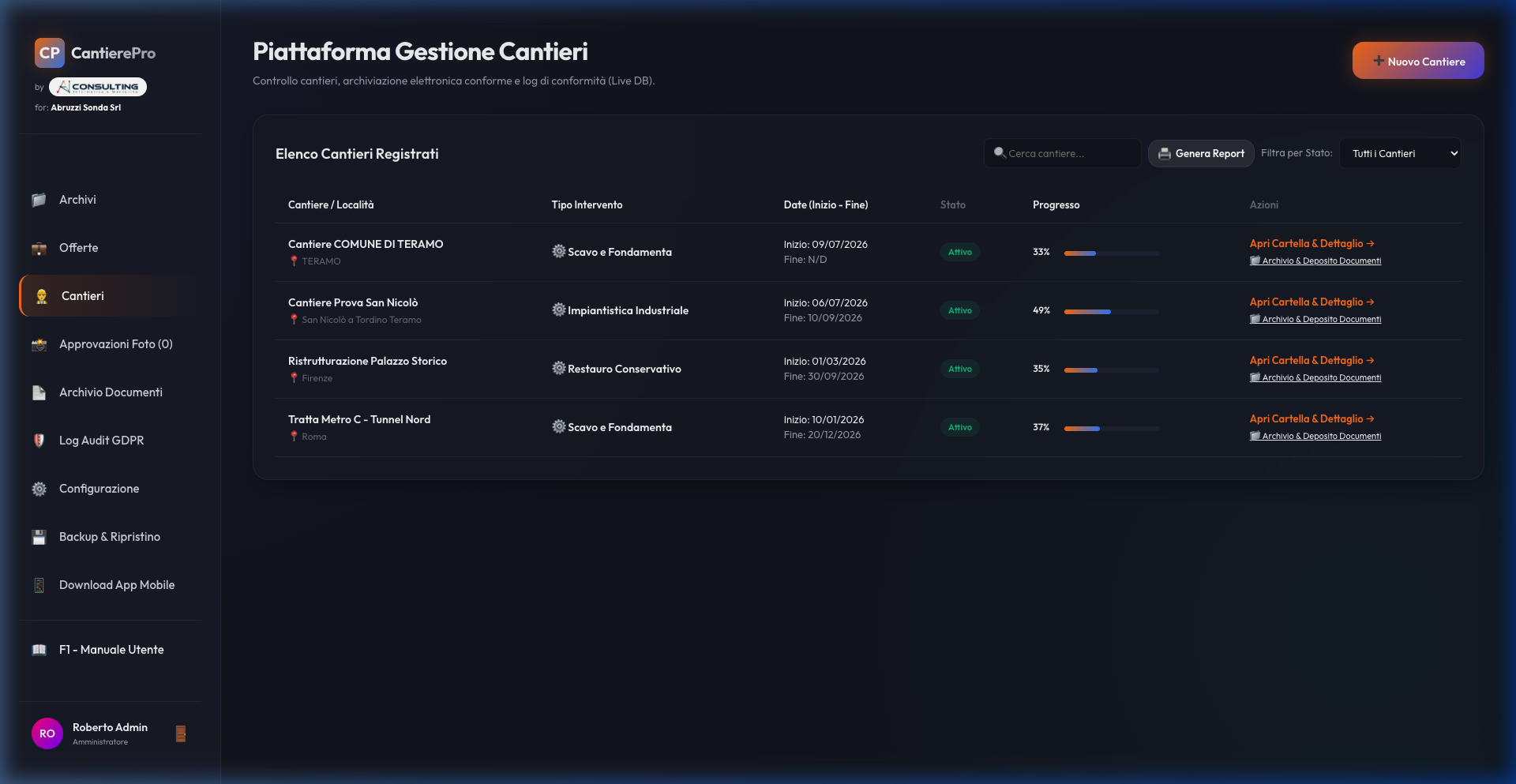Viewport: 1516px width, 784px height.
Task: Click 'Cantiere Prova San Nicolò' name
Action: (353, 303)
